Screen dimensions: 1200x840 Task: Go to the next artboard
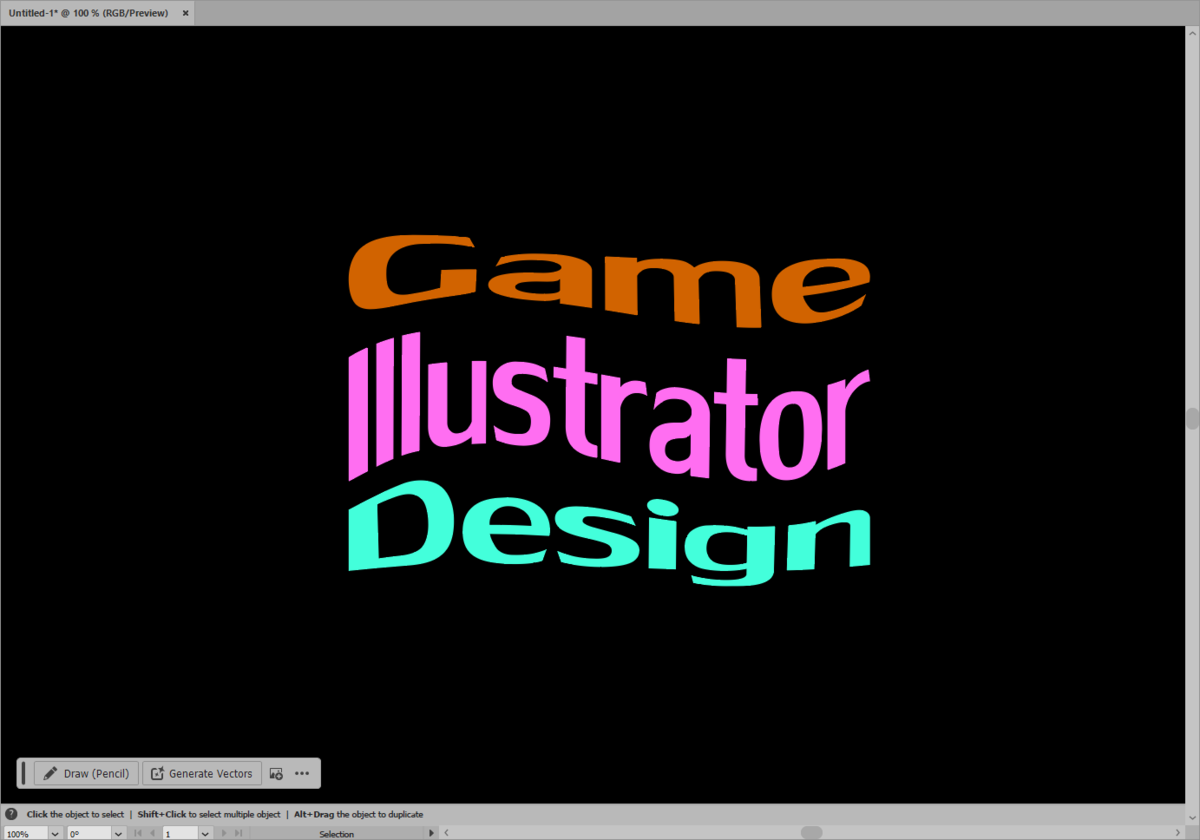tap(223, 833)
